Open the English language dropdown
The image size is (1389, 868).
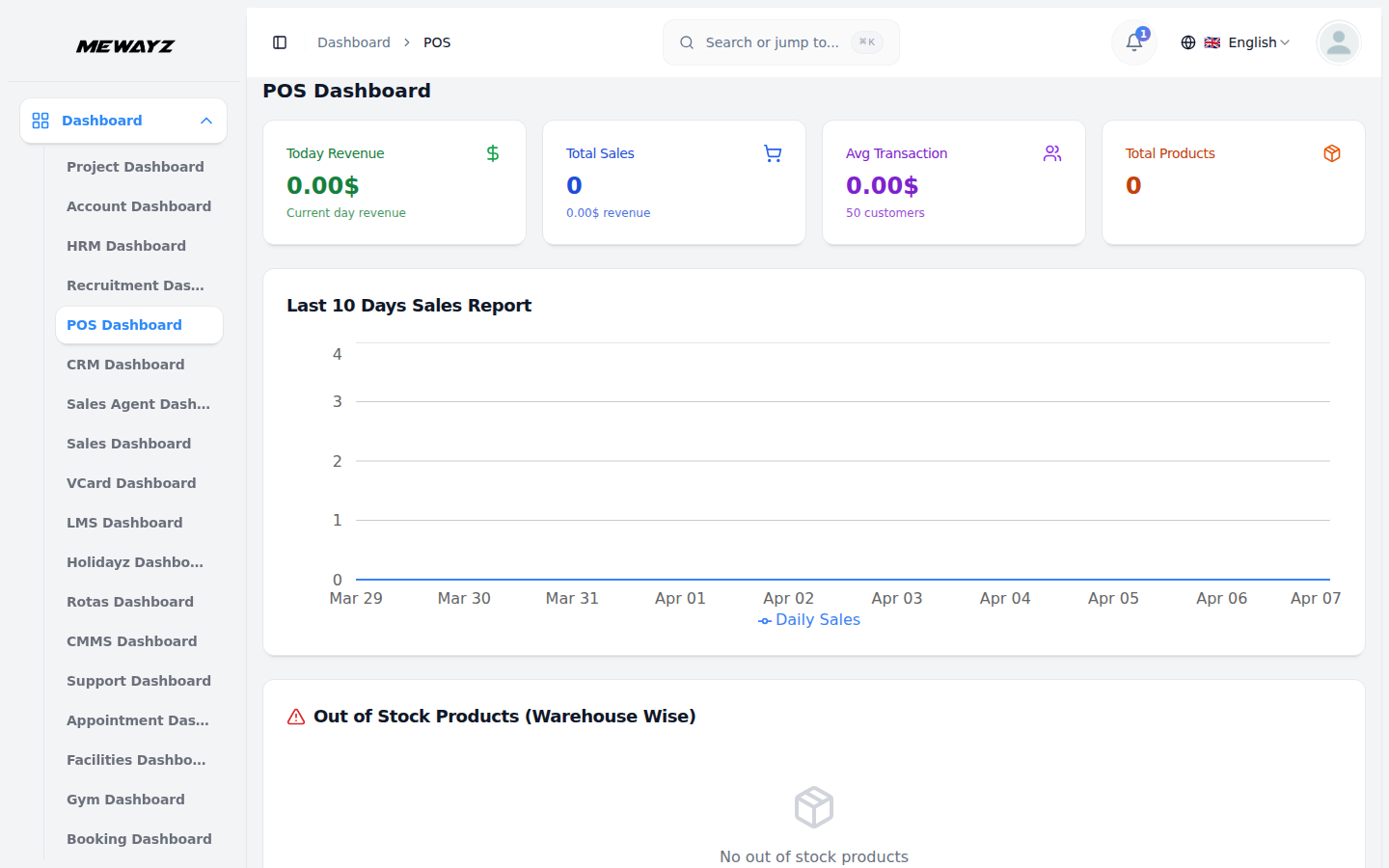pyautogui.click(x=1250, y=42)
